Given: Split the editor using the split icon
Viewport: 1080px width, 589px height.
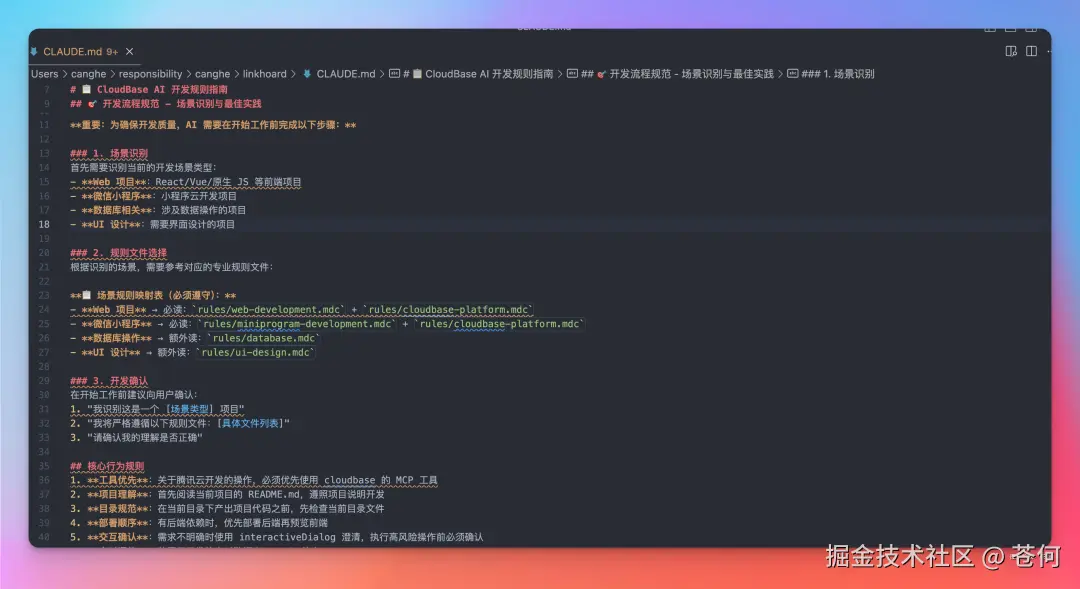Looking at the screenshot, I should tap(1033, 51).
